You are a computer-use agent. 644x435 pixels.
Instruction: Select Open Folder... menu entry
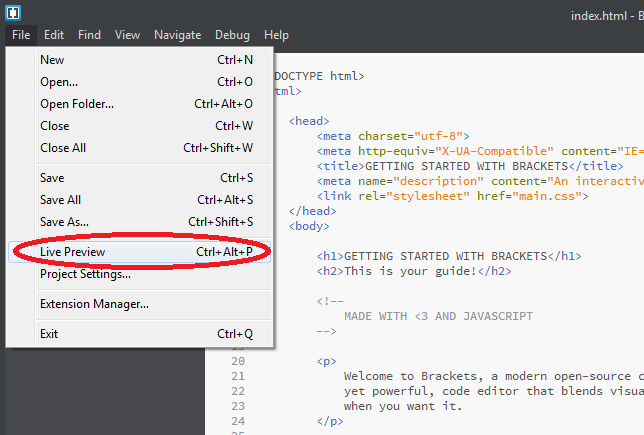[x=139, y=104]
